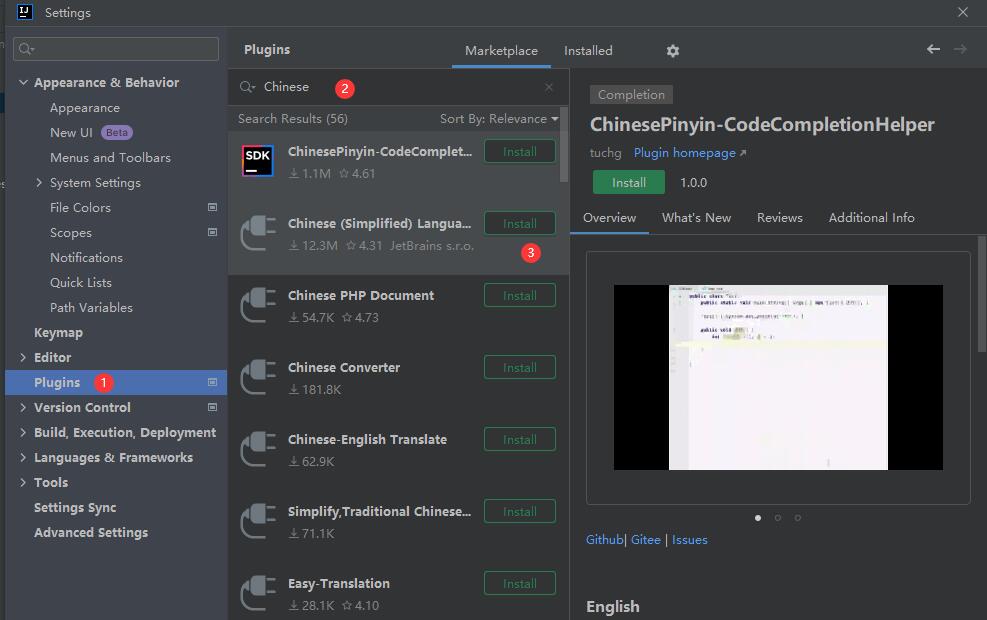Install Chinese (Simplified) Language pack
This screenshot has width=987, height=620.
[520, 223]
